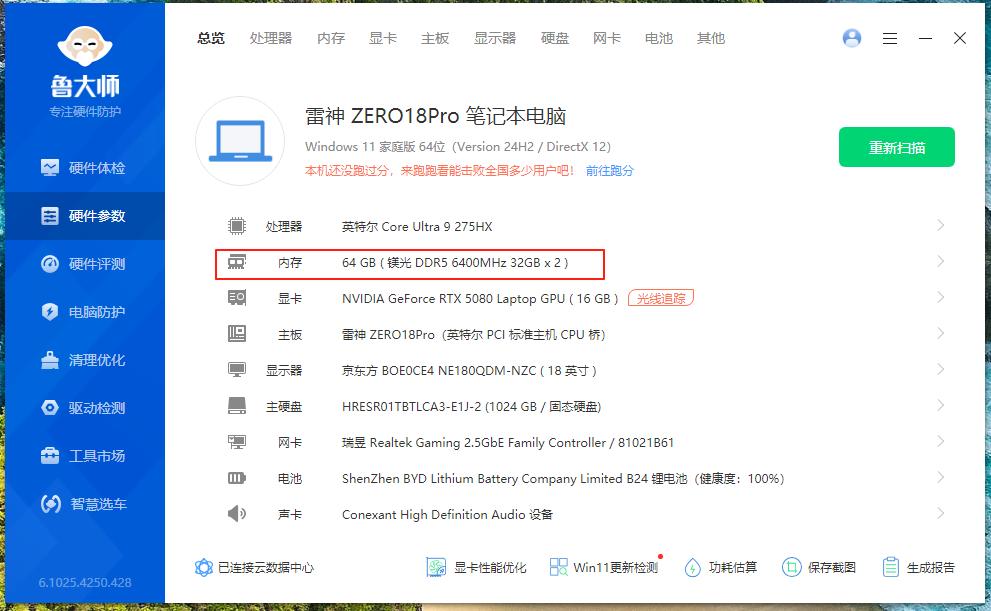Expand the 电池 row chevron
Image resolution: width=991 pixels, height=611 pixels.
click(941, 478)
